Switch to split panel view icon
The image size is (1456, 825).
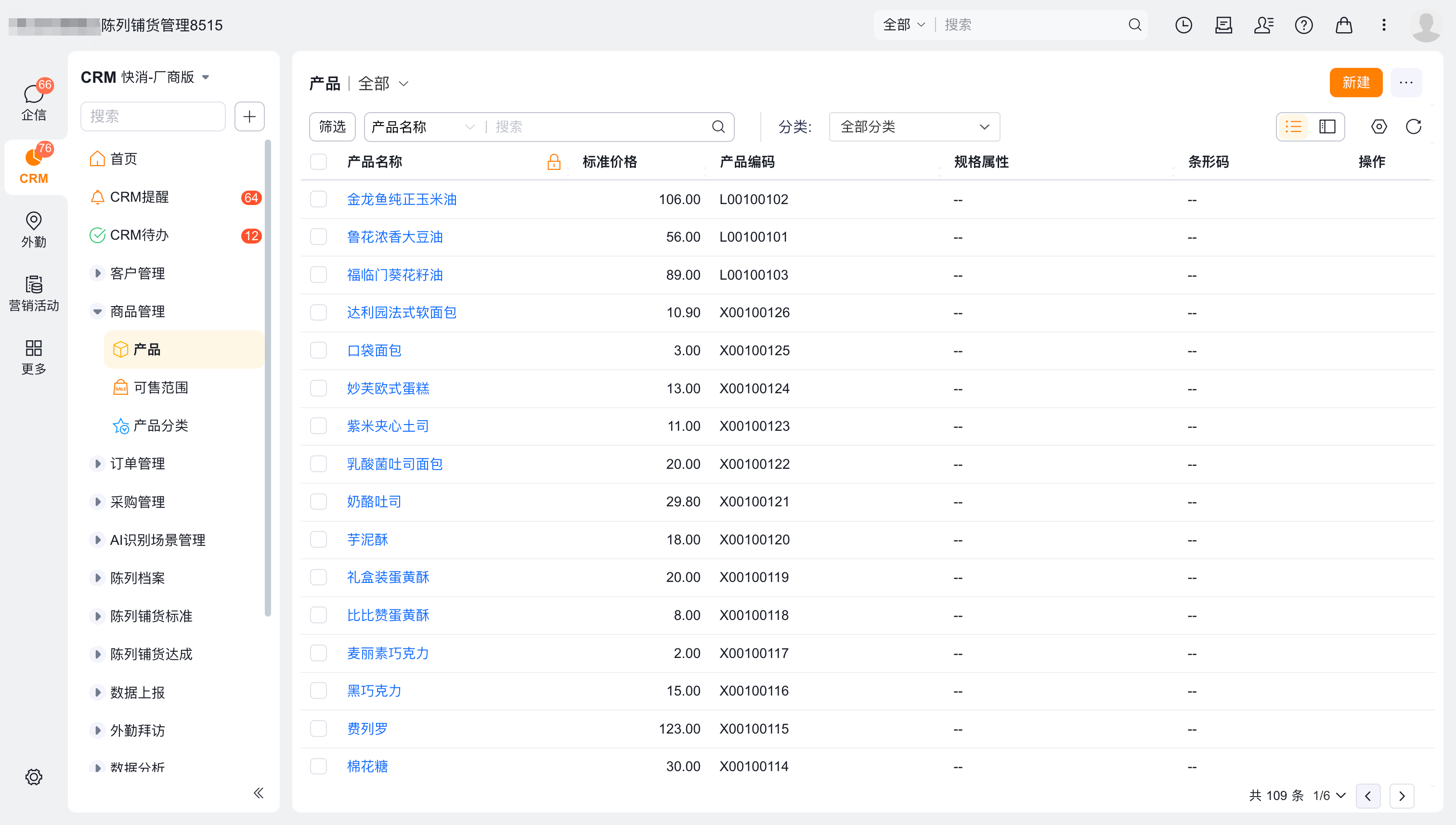click(1327, 127)
